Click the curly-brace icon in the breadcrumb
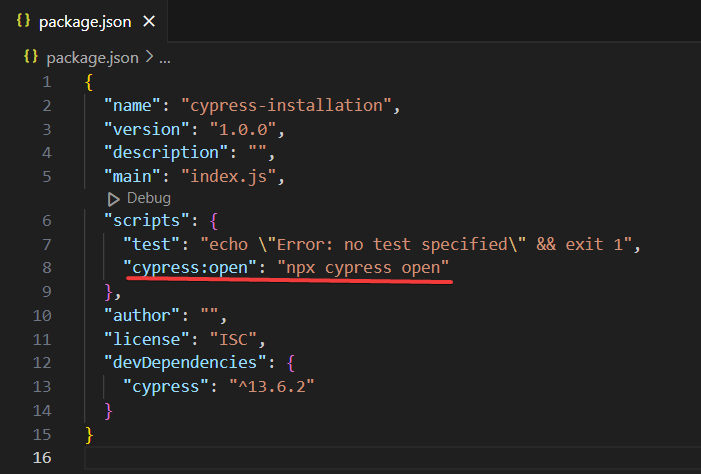Image resolution: width=701 pixels, height=474 pixels. click(30, 57)
